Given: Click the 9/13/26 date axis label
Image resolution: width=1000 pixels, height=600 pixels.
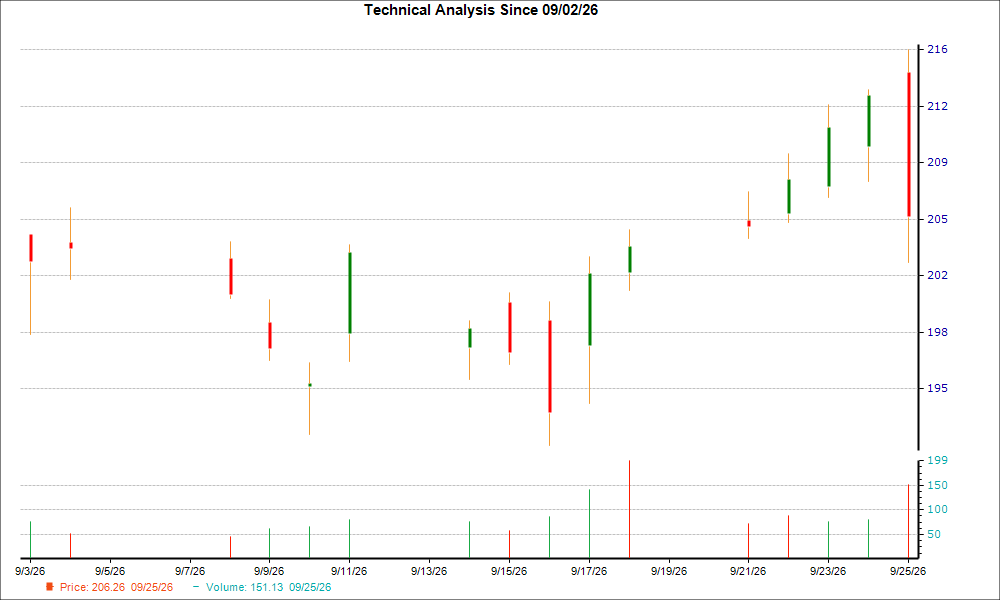Looking at the screenshot, I should (x=429, y=571).
